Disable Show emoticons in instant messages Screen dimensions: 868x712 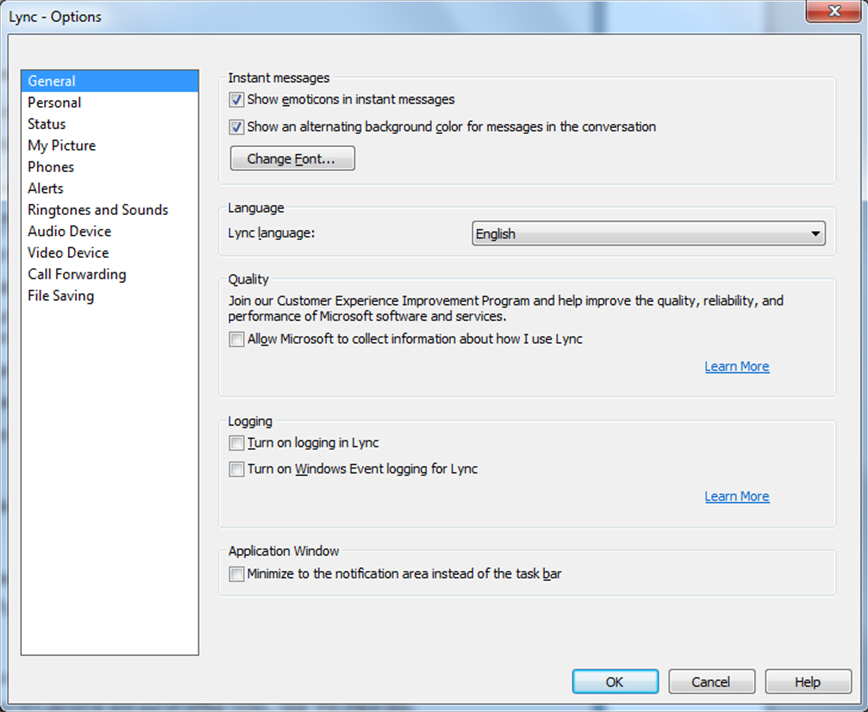point(237,100)
